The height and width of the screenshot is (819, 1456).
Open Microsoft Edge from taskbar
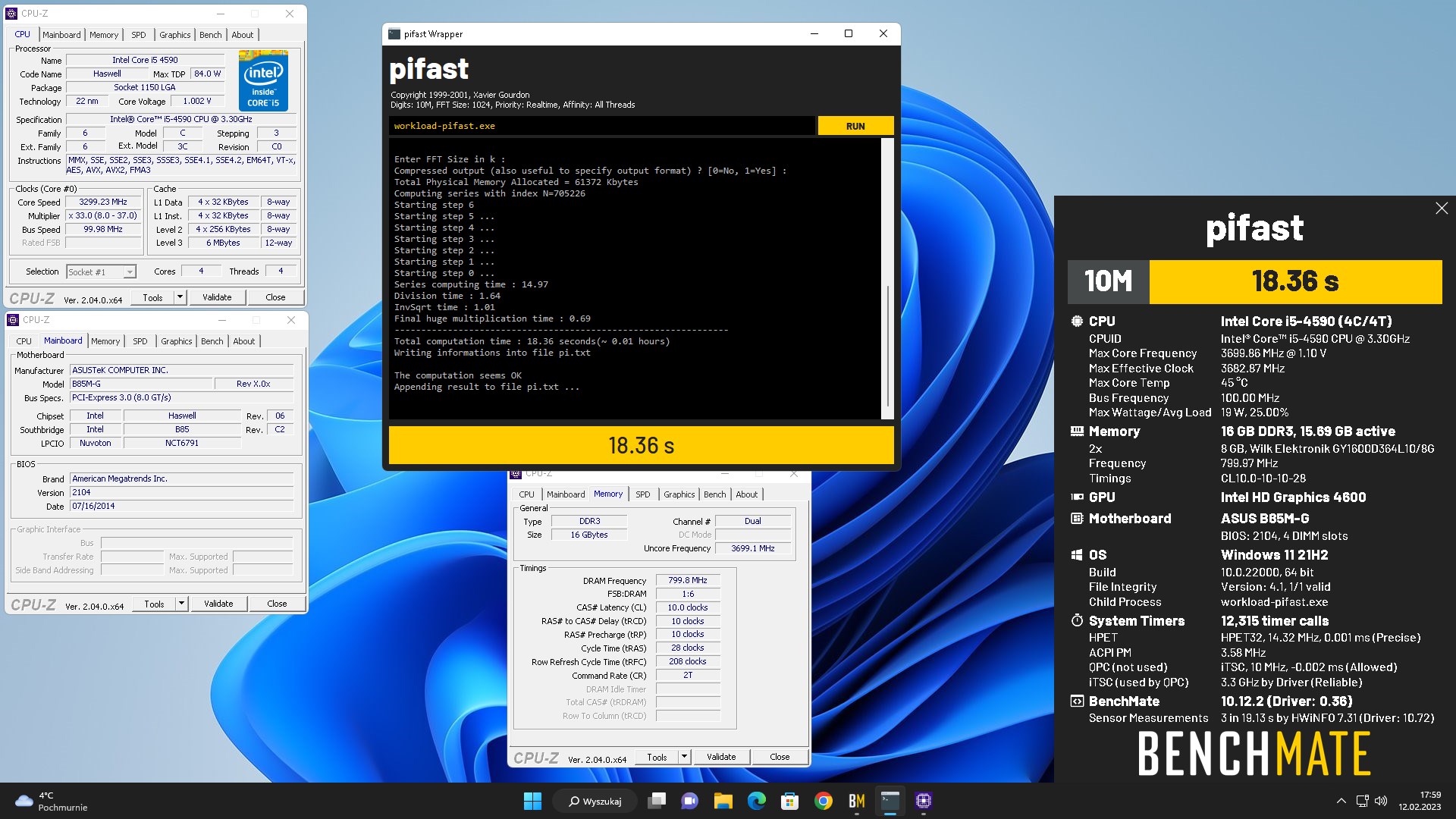(x=756, y=801)
